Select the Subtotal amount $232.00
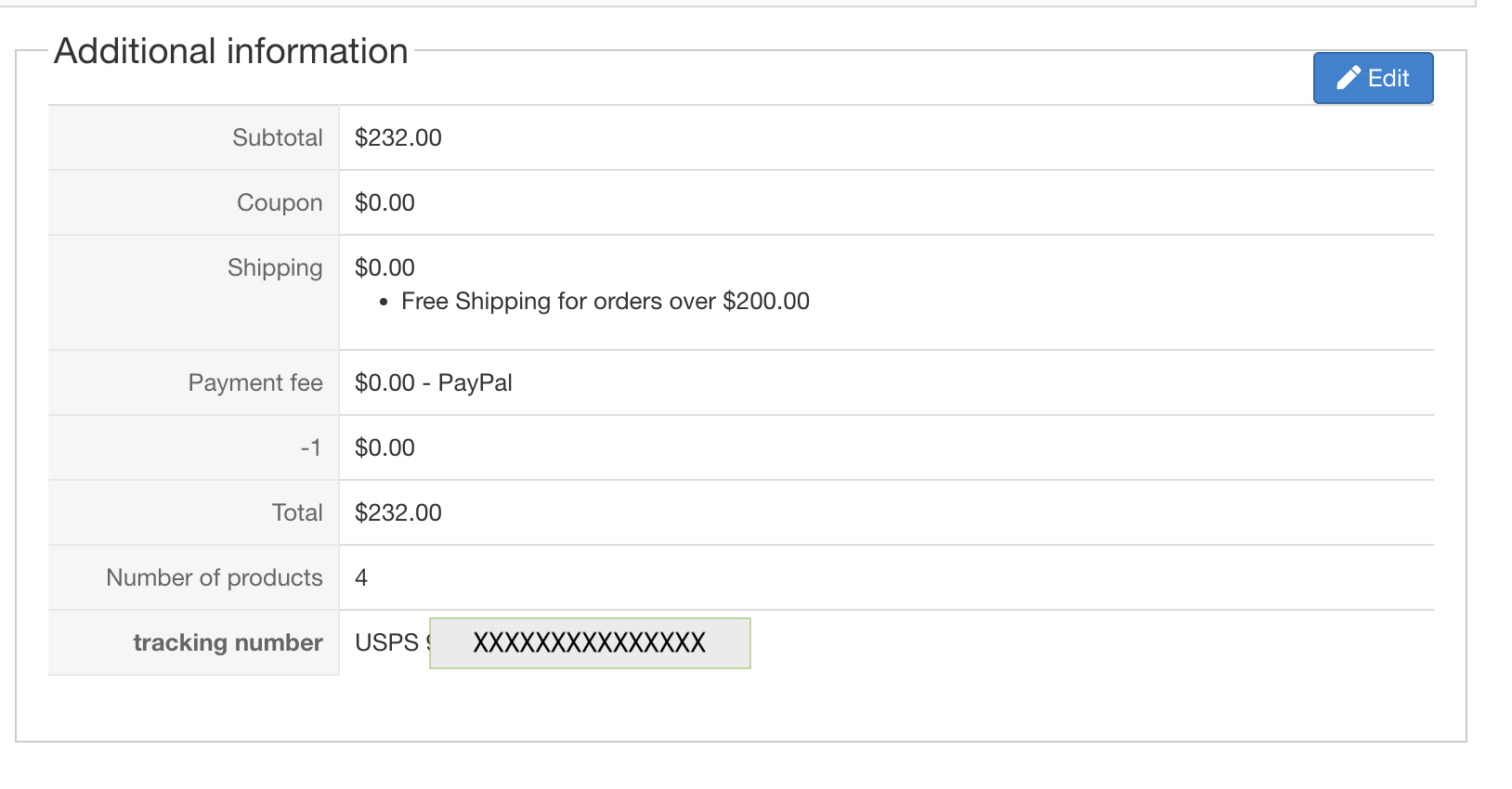The width and height of the screenshot is (1512, 789). click(398, 137)
